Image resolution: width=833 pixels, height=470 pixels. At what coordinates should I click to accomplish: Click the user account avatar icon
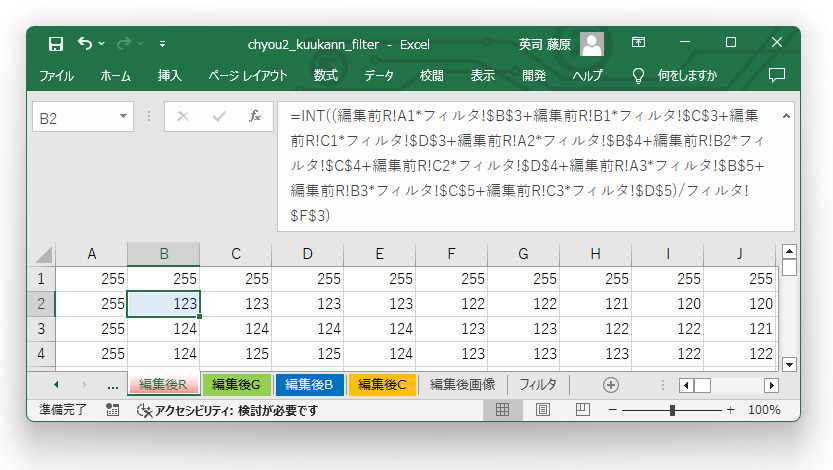point(592,44)
